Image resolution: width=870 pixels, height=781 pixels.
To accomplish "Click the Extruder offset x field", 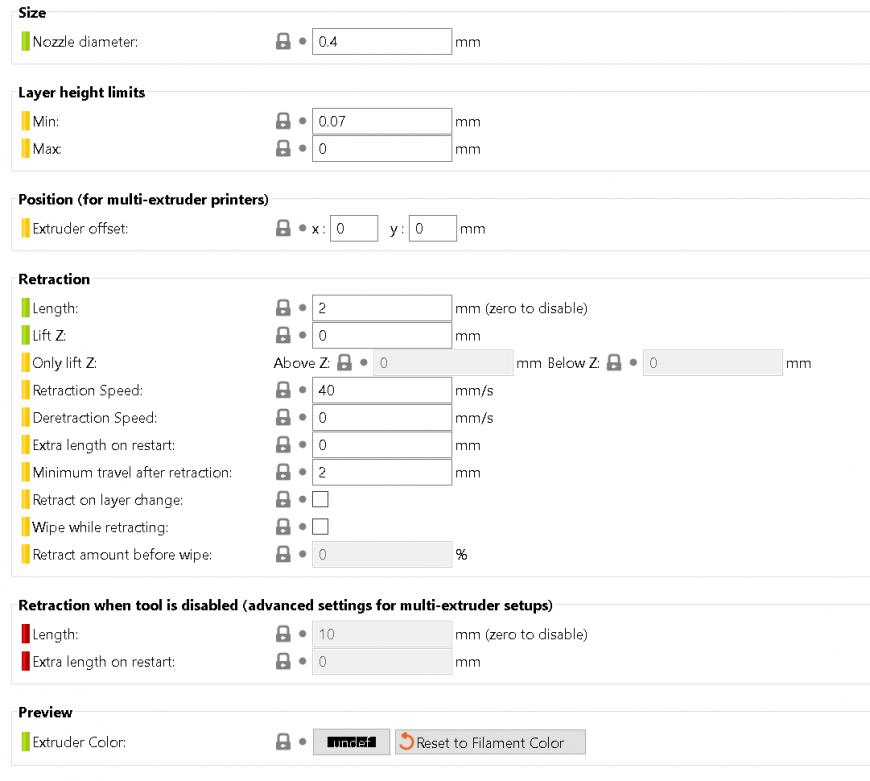I will pyautogui.click(x=354, y=229).
